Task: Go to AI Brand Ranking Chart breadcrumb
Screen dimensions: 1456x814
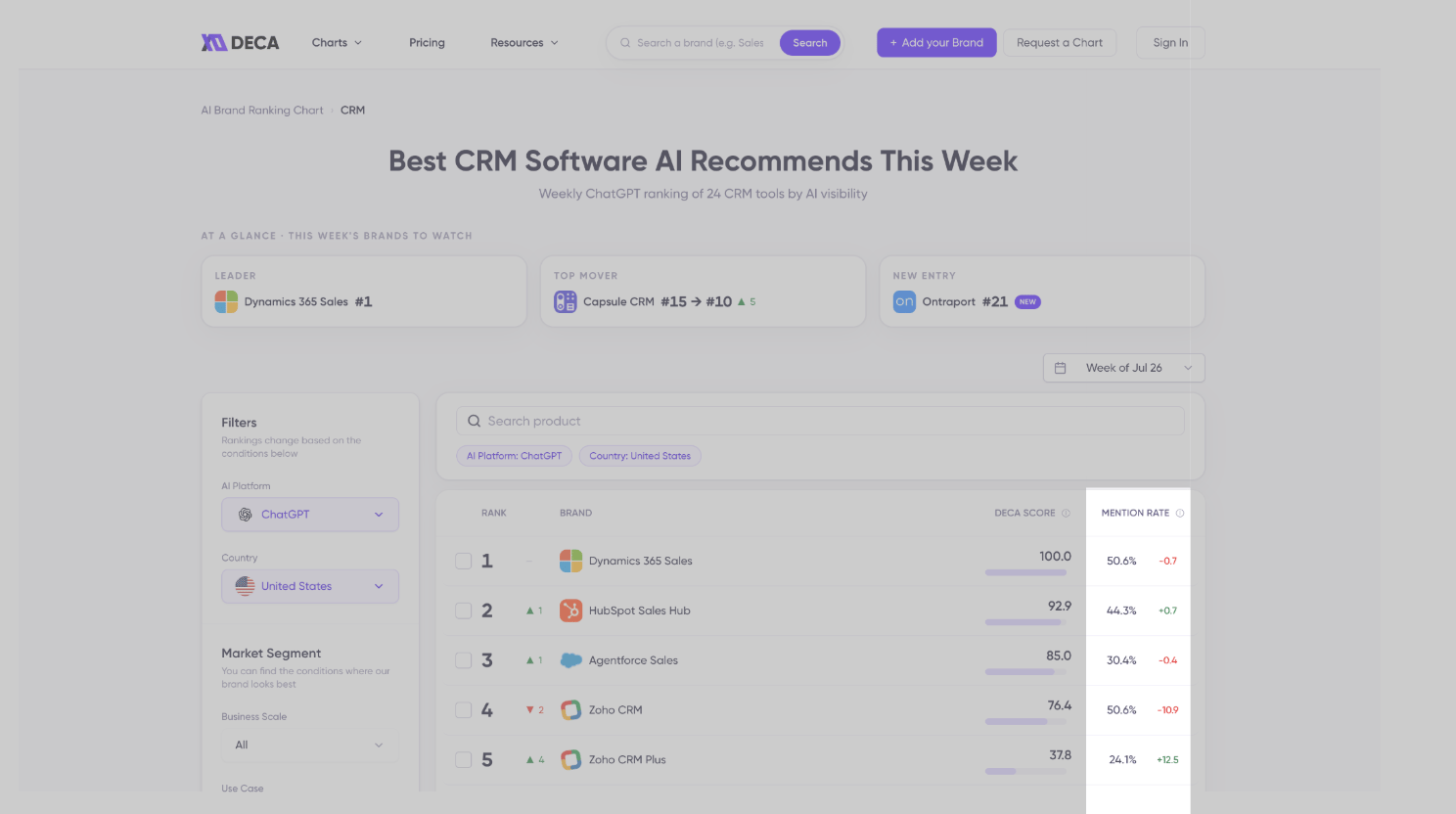Action: coord(262,111)
